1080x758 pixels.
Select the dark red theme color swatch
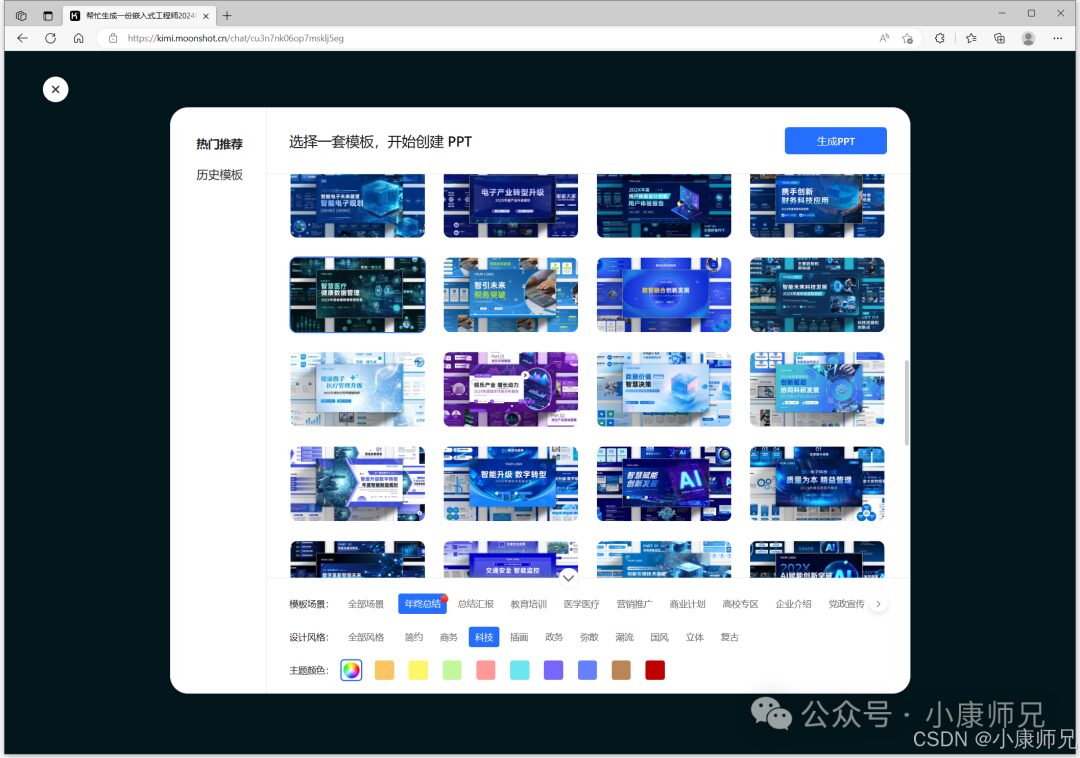coord(655,670)
